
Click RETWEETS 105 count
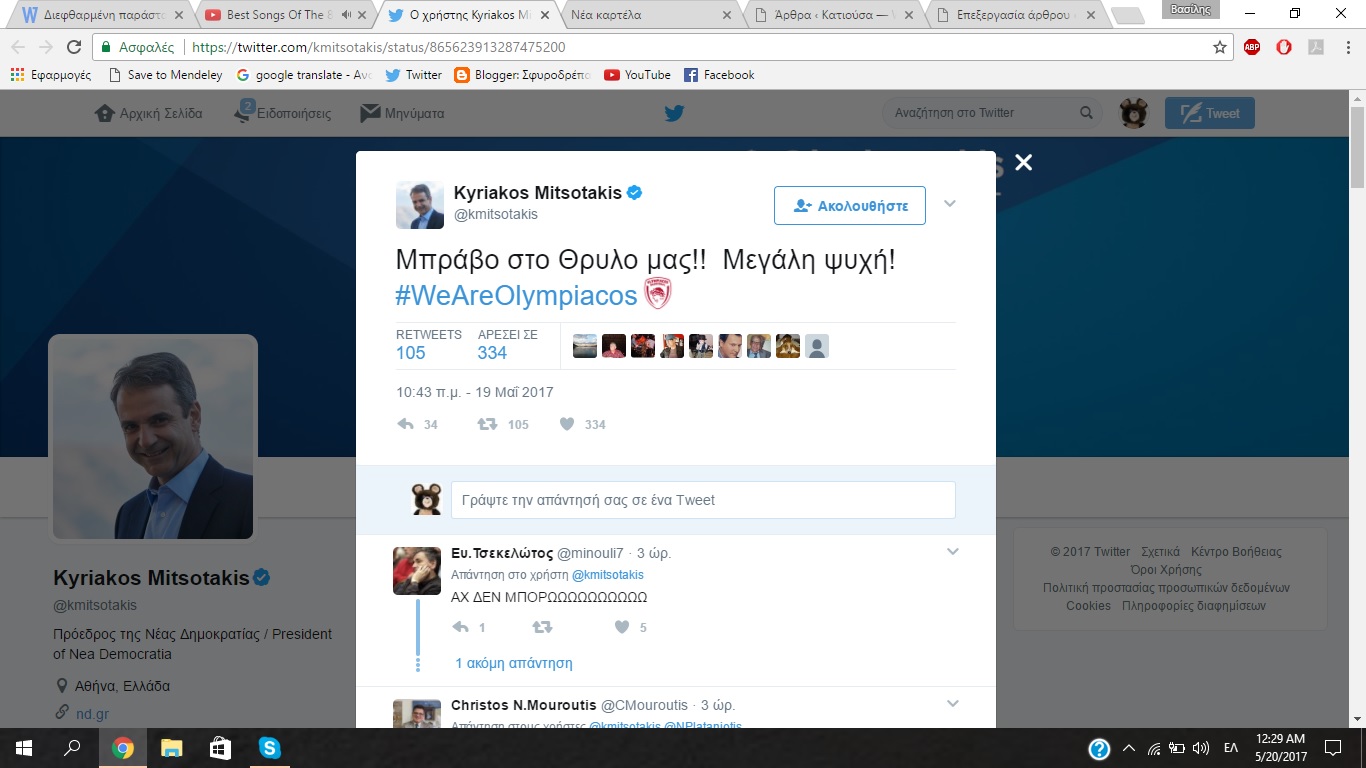pyautogui.click(x=428, y=344)
